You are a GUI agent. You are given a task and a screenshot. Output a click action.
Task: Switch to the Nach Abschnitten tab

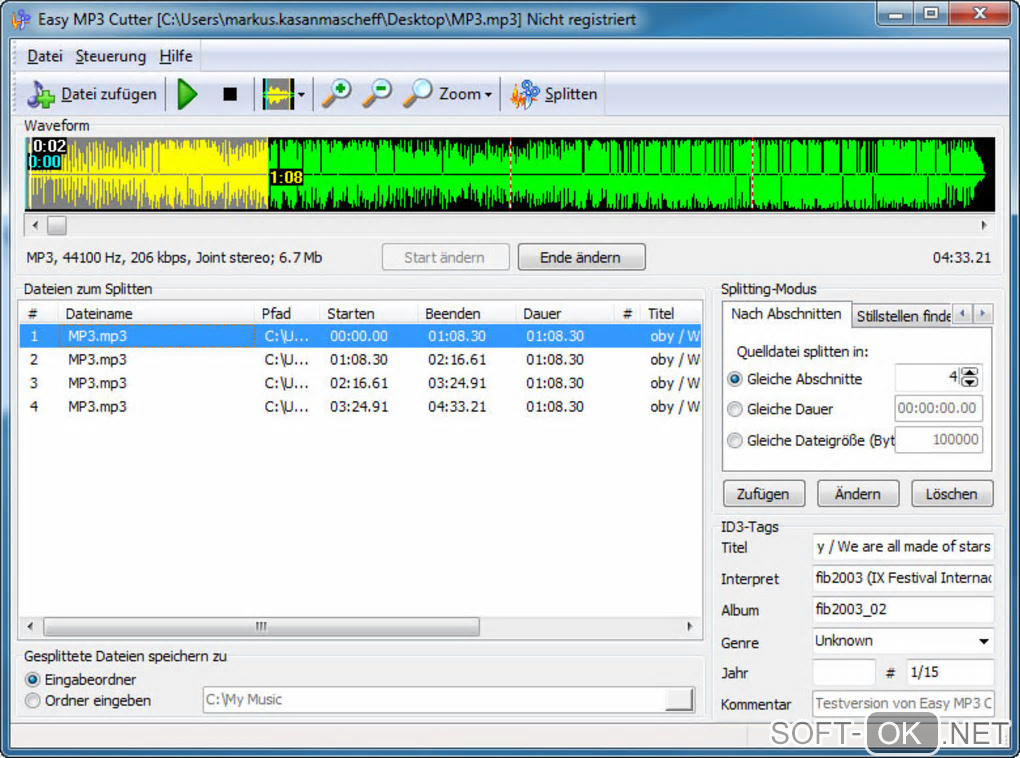[786, 314]
